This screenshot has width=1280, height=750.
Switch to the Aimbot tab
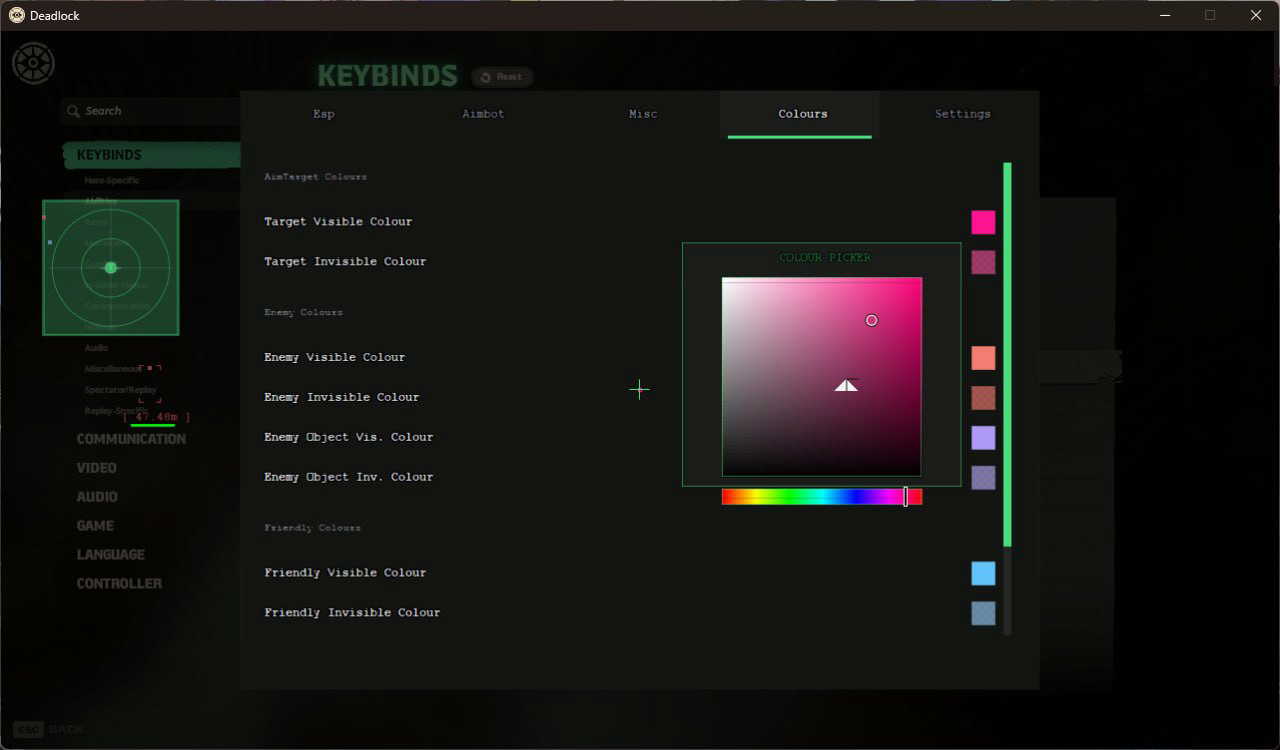(483, 114)
